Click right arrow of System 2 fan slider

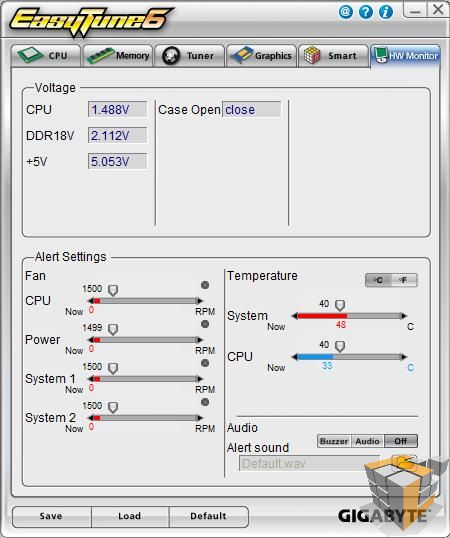200,418
